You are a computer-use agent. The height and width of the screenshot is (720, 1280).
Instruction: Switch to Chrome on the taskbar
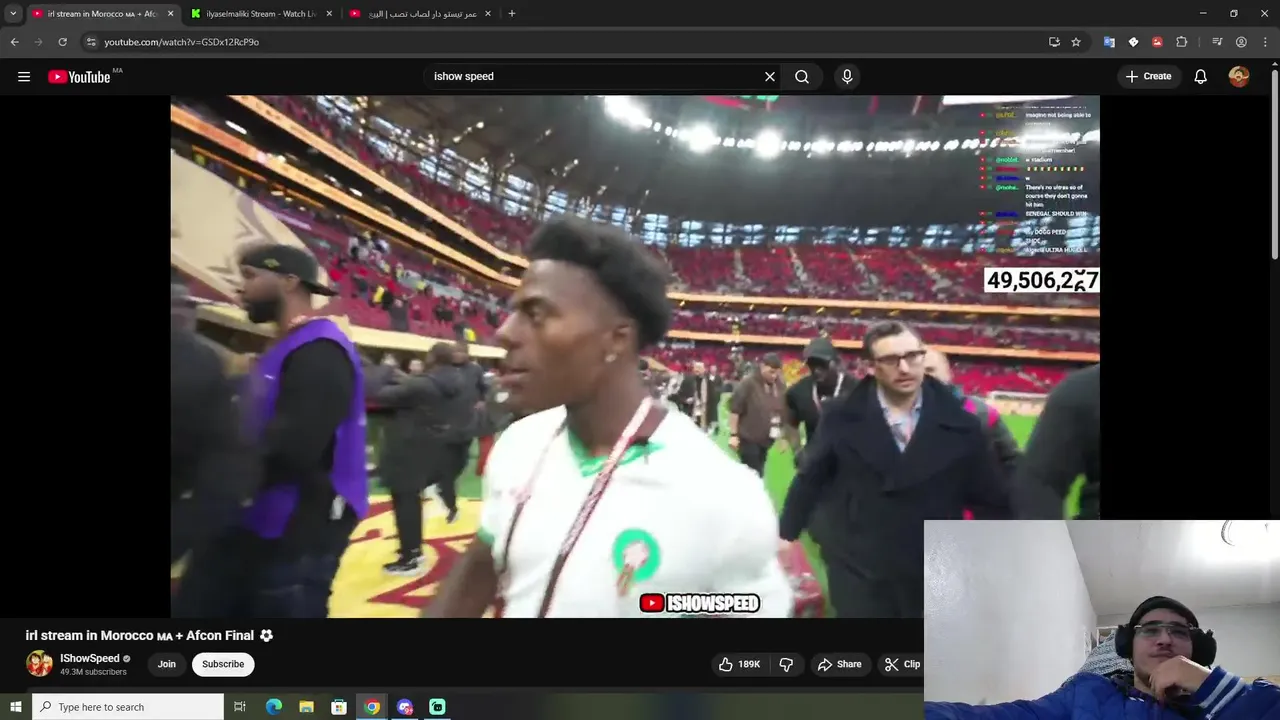point(372,707)
